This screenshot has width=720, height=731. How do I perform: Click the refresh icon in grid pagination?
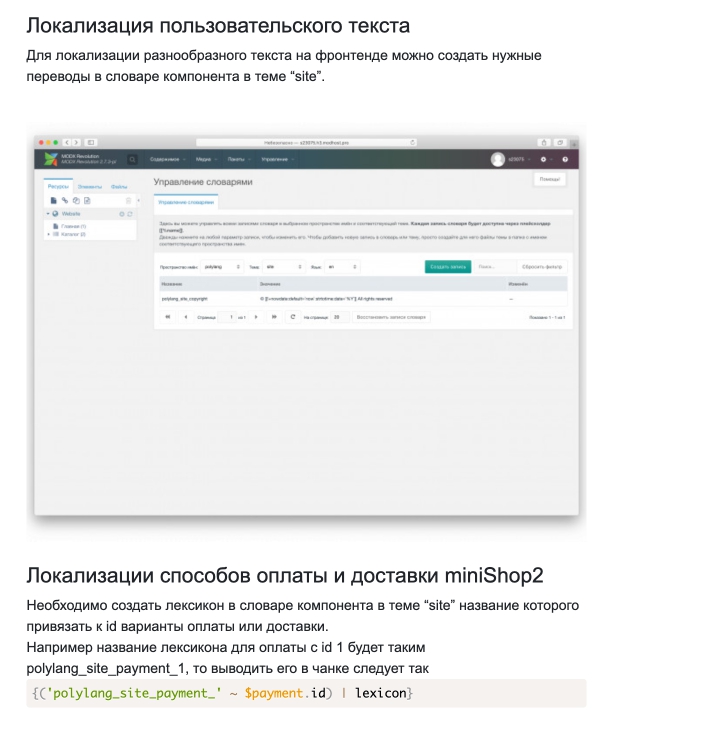(x=292, y=317)
